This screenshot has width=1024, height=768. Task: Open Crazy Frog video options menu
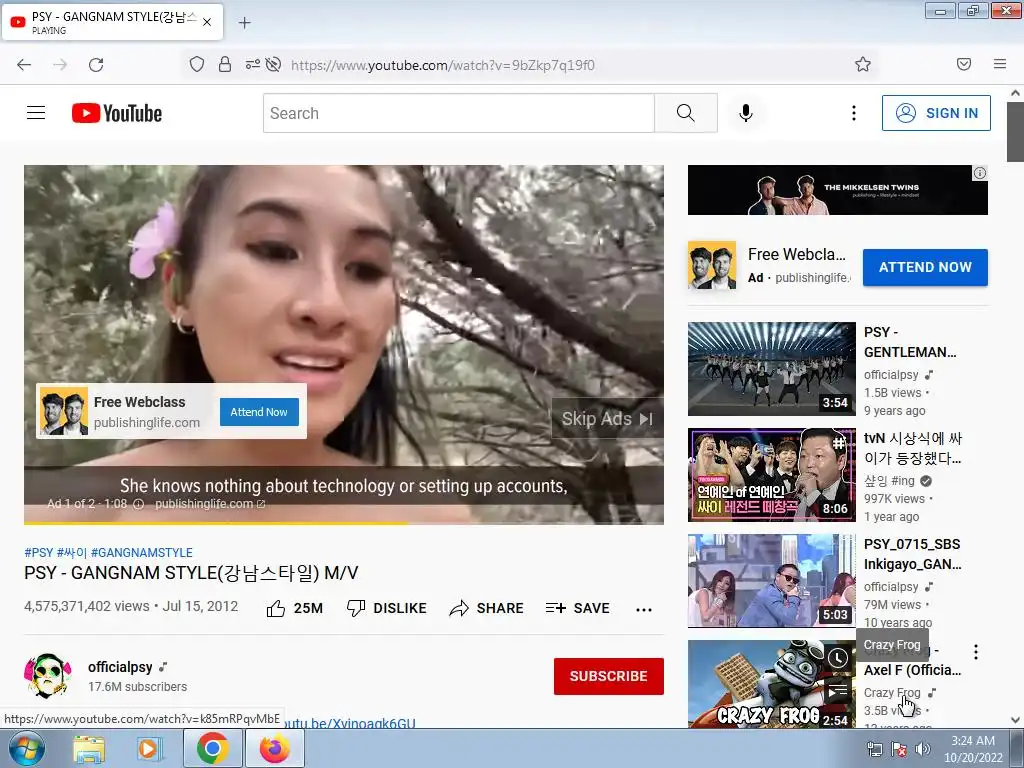976,651
